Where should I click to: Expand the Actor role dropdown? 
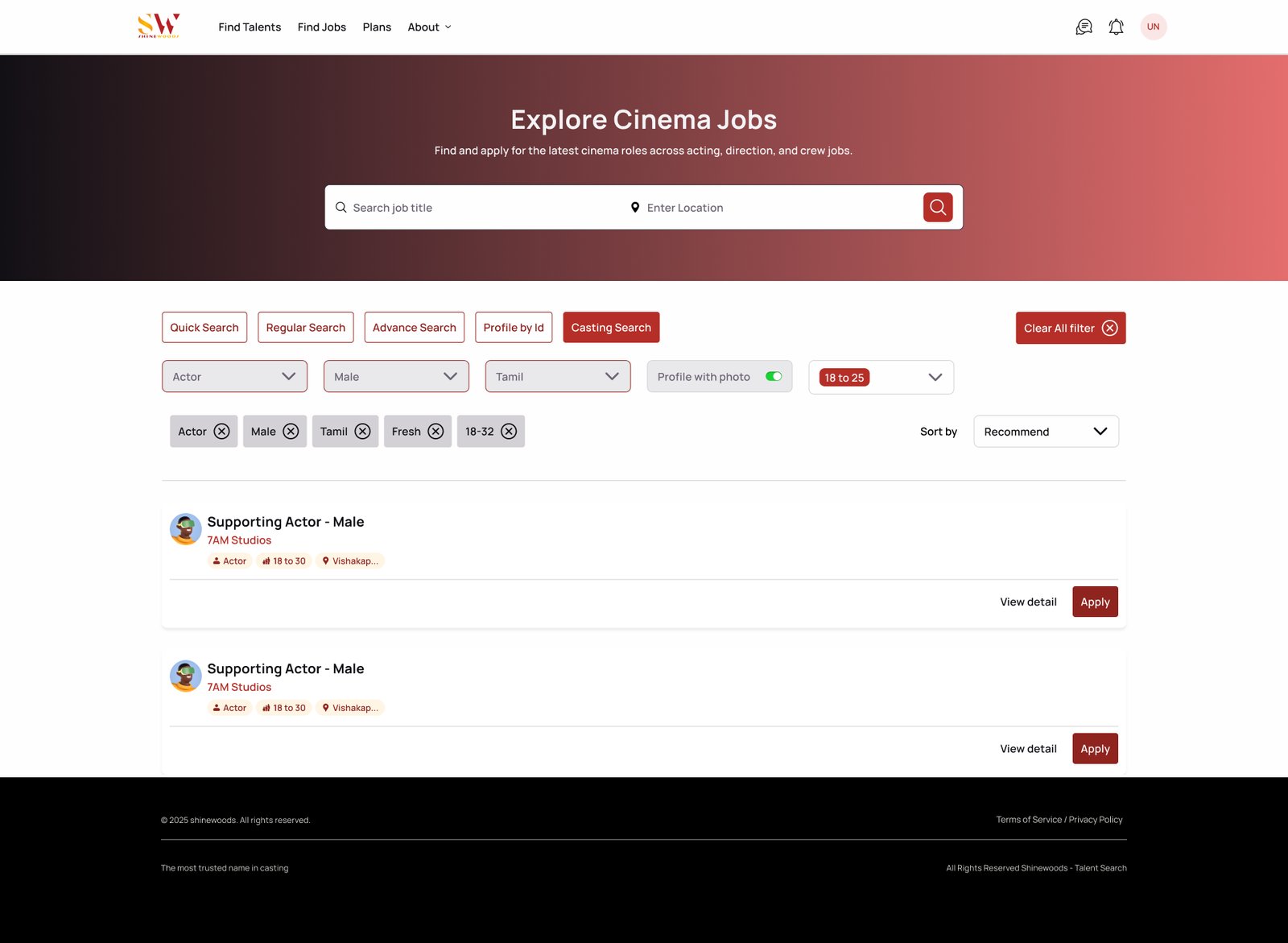[x=234, y=377]
